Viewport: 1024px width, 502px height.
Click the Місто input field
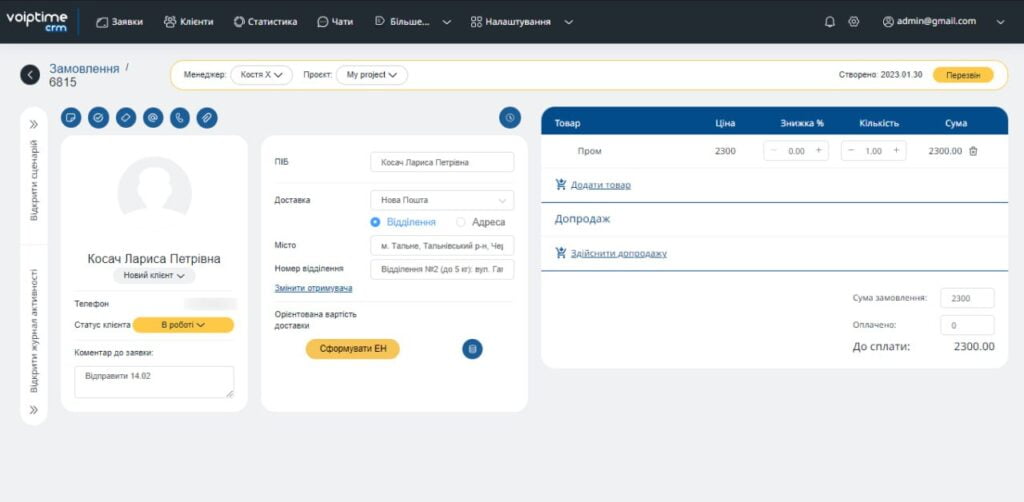[x=442, y=245]
